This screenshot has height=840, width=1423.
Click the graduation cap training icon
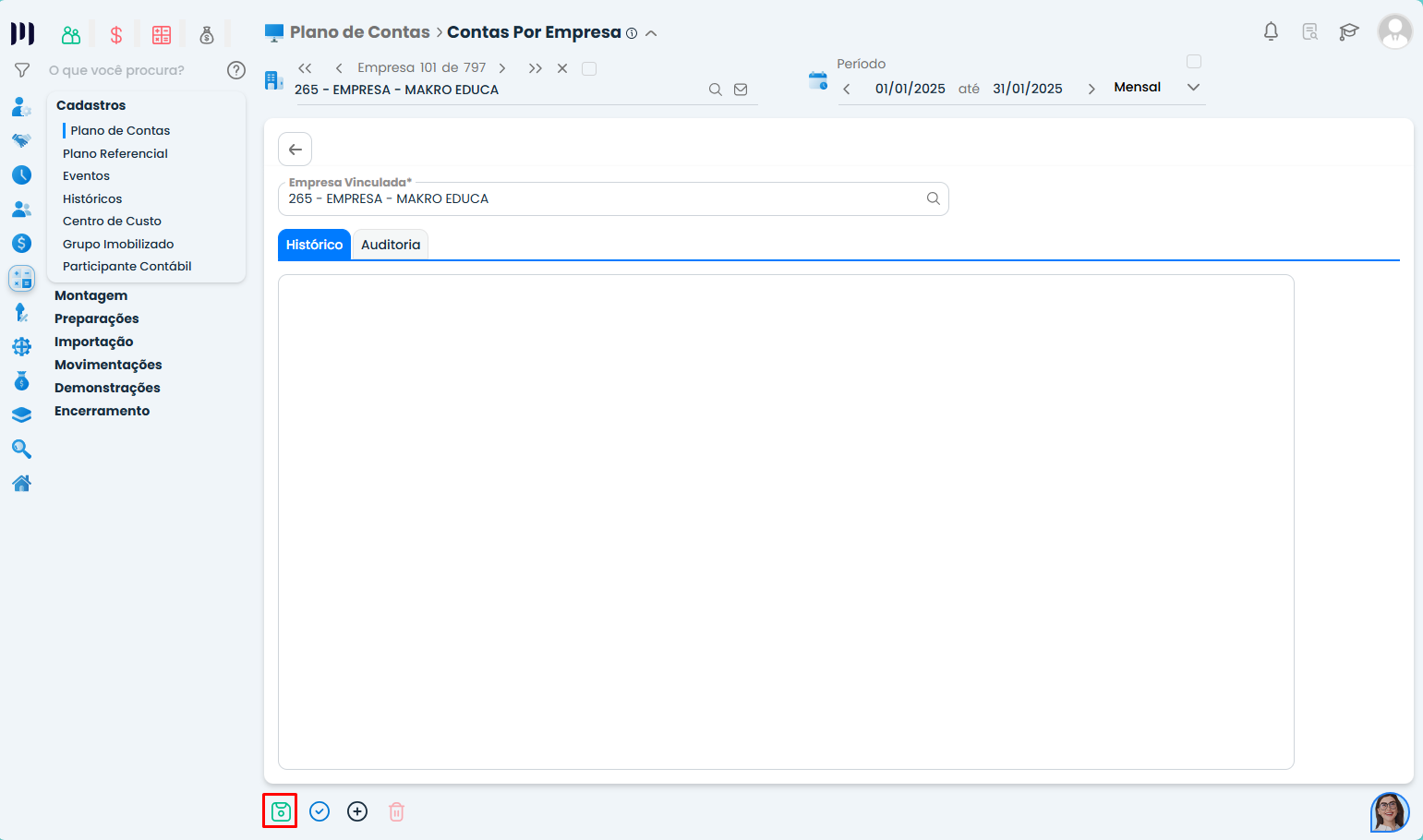(x=1348, y=32)
